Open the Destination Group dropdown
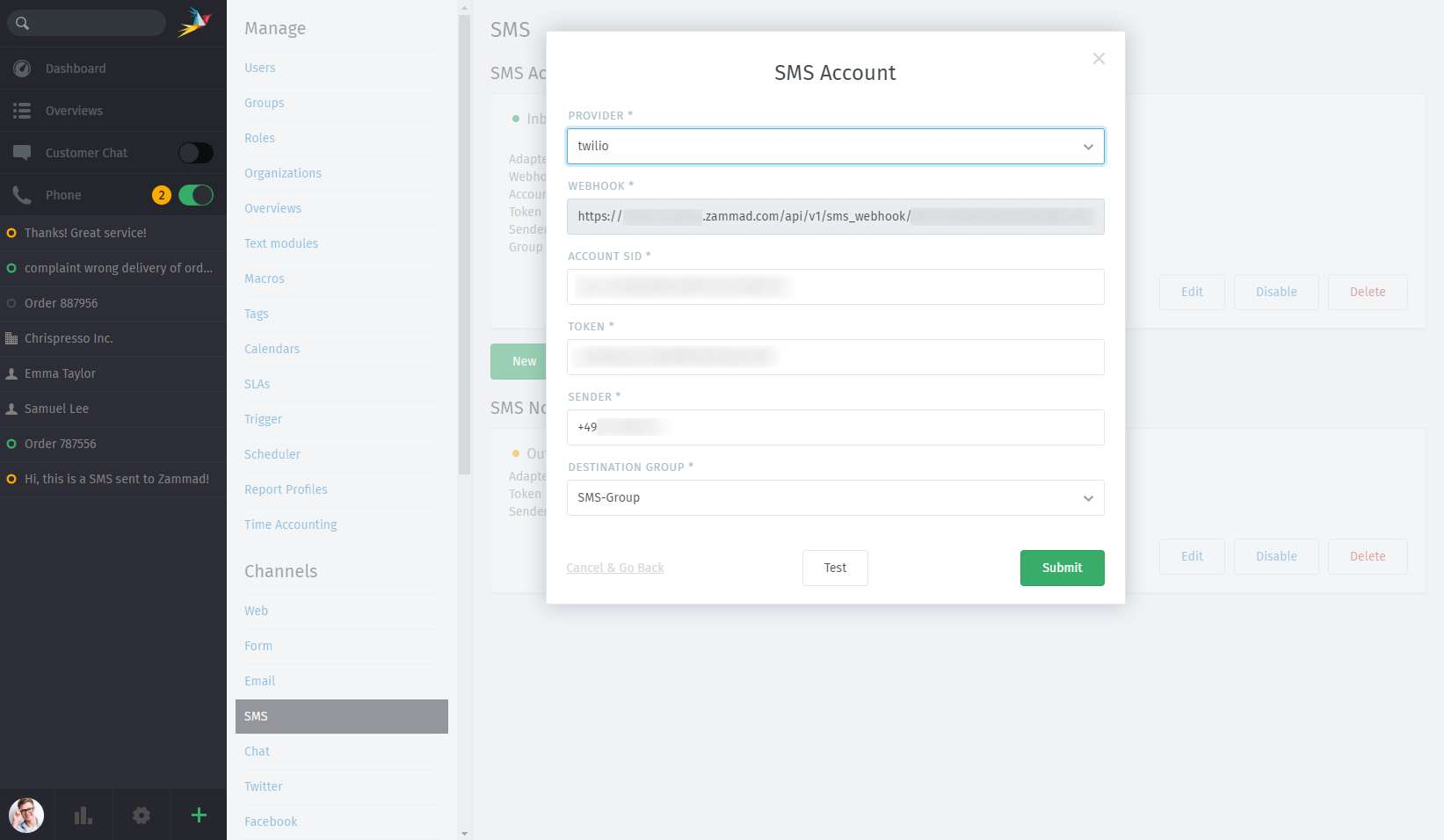1444x840 pixels. pos(836,498)
